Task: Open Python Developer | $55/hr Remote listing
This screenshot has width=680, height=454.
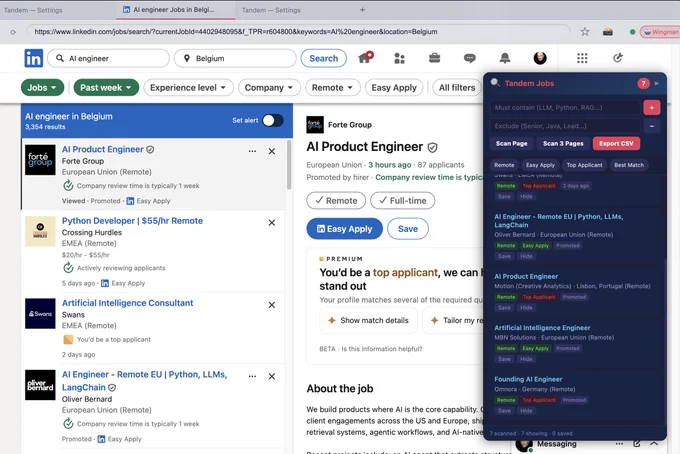Action: [132, 221]
